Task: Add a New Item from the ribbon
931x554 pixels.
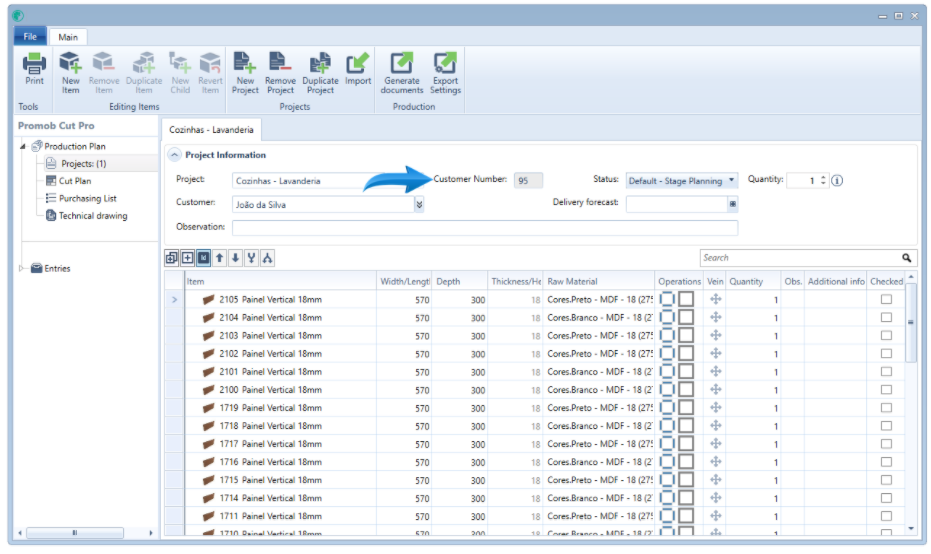Action: point(70,72)
